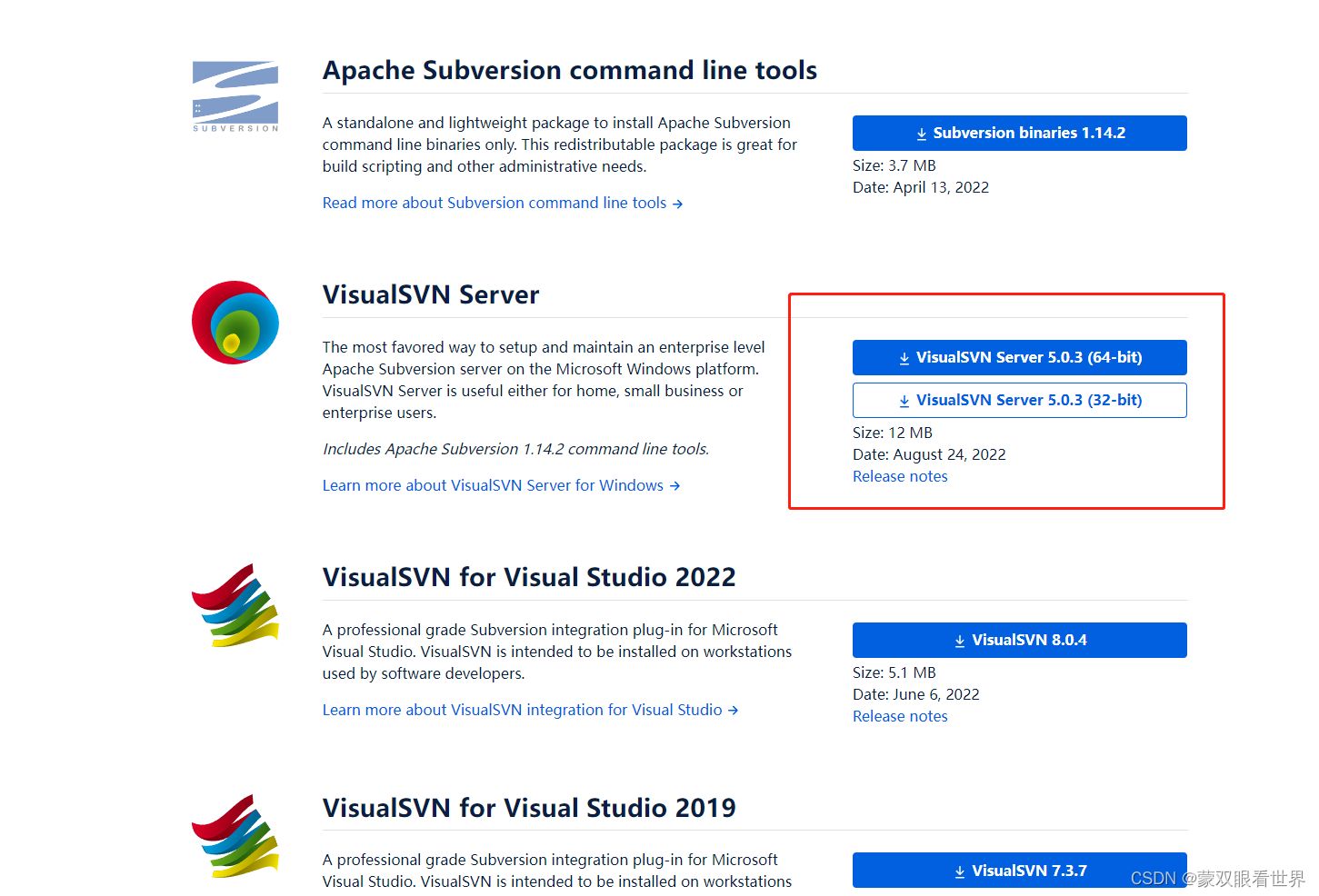This screenshot has height=896, width=1319.
Task: Download Subversion binaries 1.14.2
Action: click(1019, 133)
